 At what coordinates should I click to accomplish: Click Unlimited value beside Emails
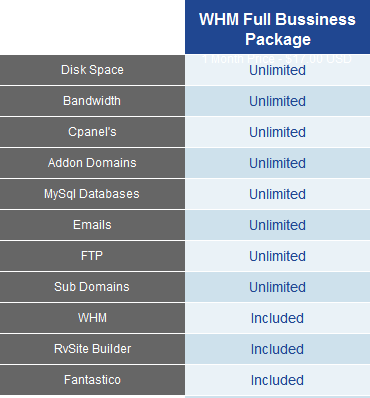[277, 225]
